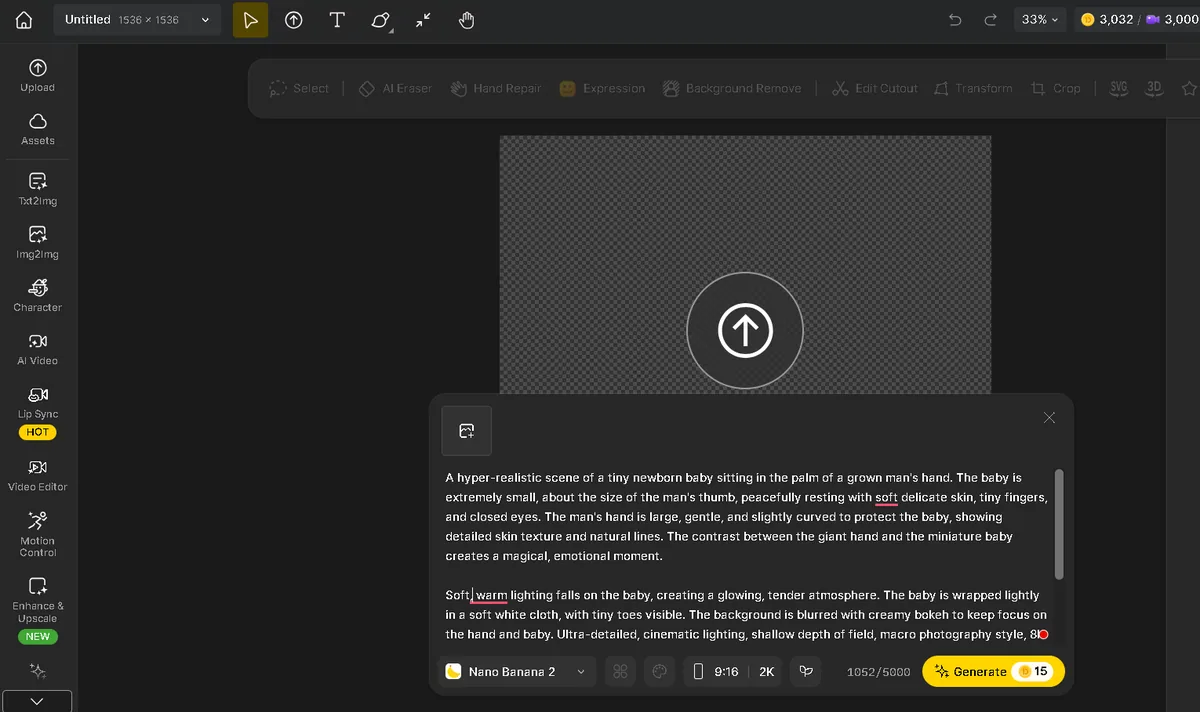Open the AI Video sidebar item

(38, 349)
